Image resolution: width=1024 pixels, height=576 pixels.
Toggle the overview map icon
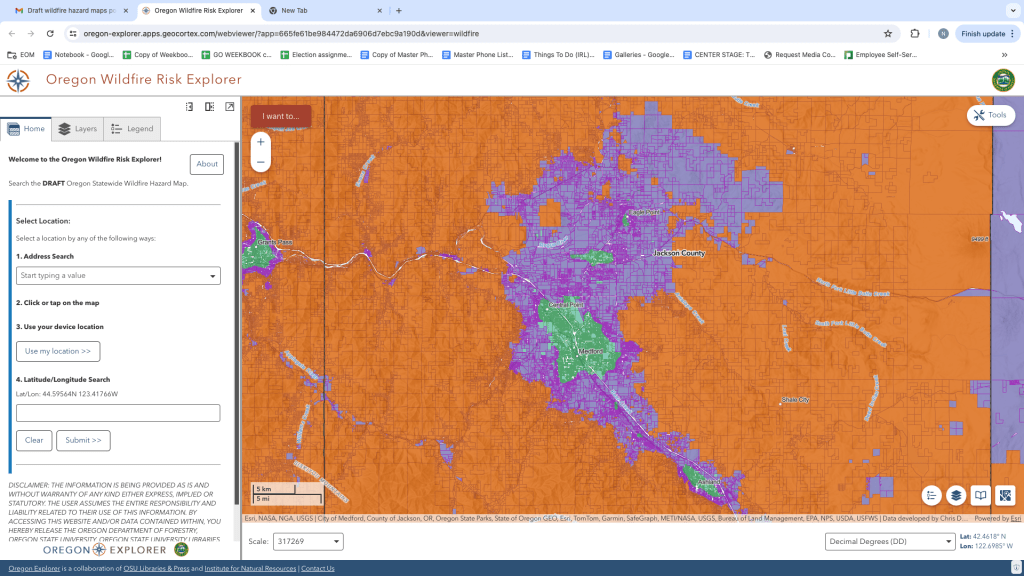1005,496
